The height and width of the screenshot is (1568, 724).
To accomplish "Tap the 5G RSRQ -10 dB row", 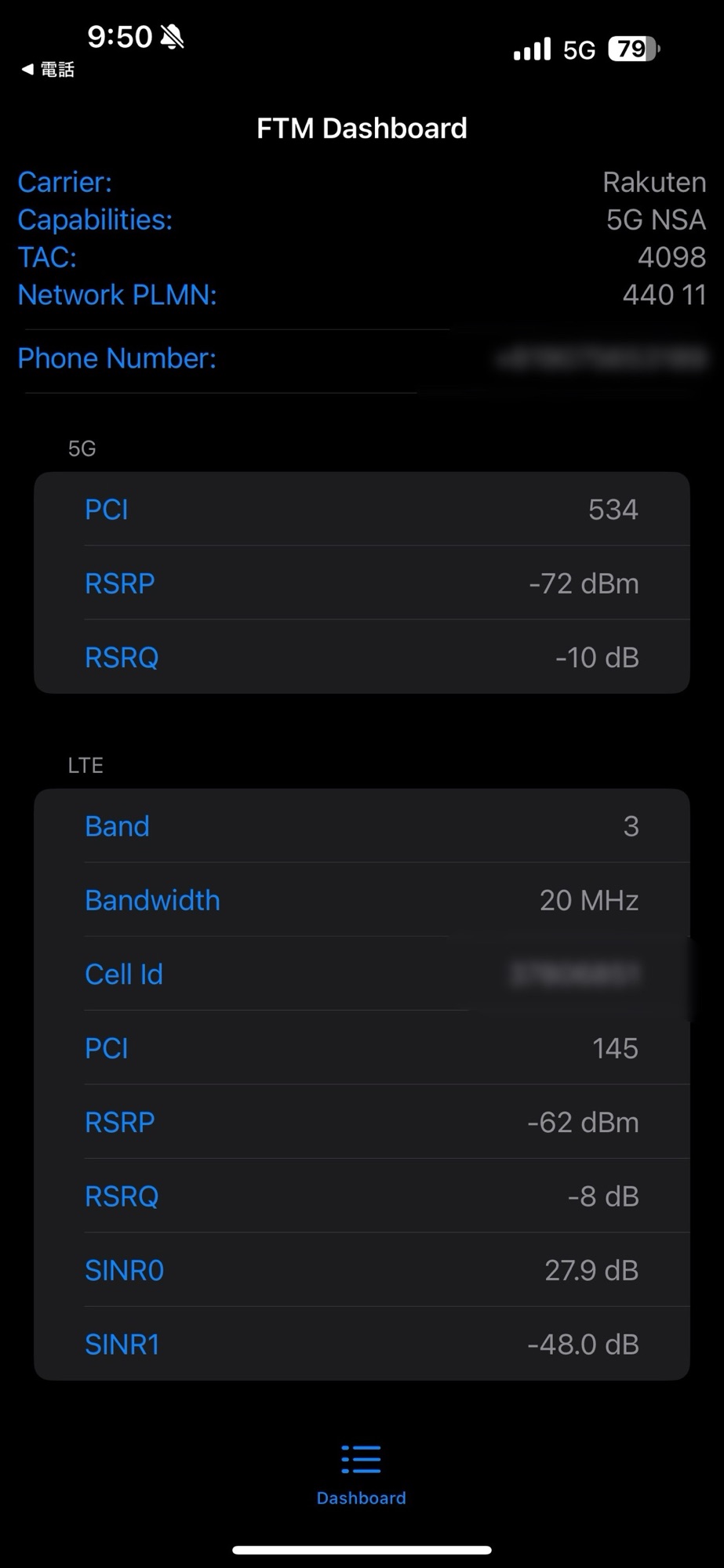I will pos(362,657).
